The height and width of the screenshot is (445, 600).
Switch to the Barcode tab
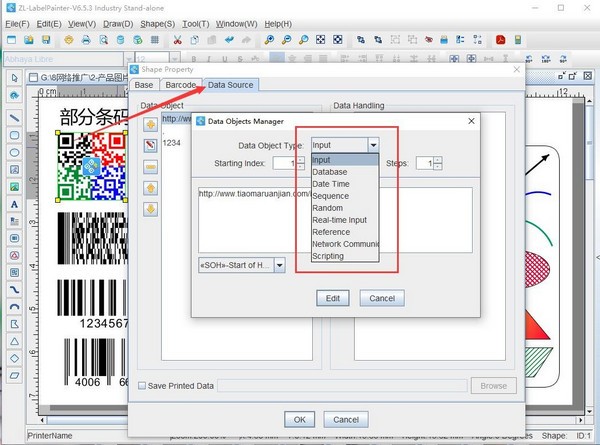[182, 85]
